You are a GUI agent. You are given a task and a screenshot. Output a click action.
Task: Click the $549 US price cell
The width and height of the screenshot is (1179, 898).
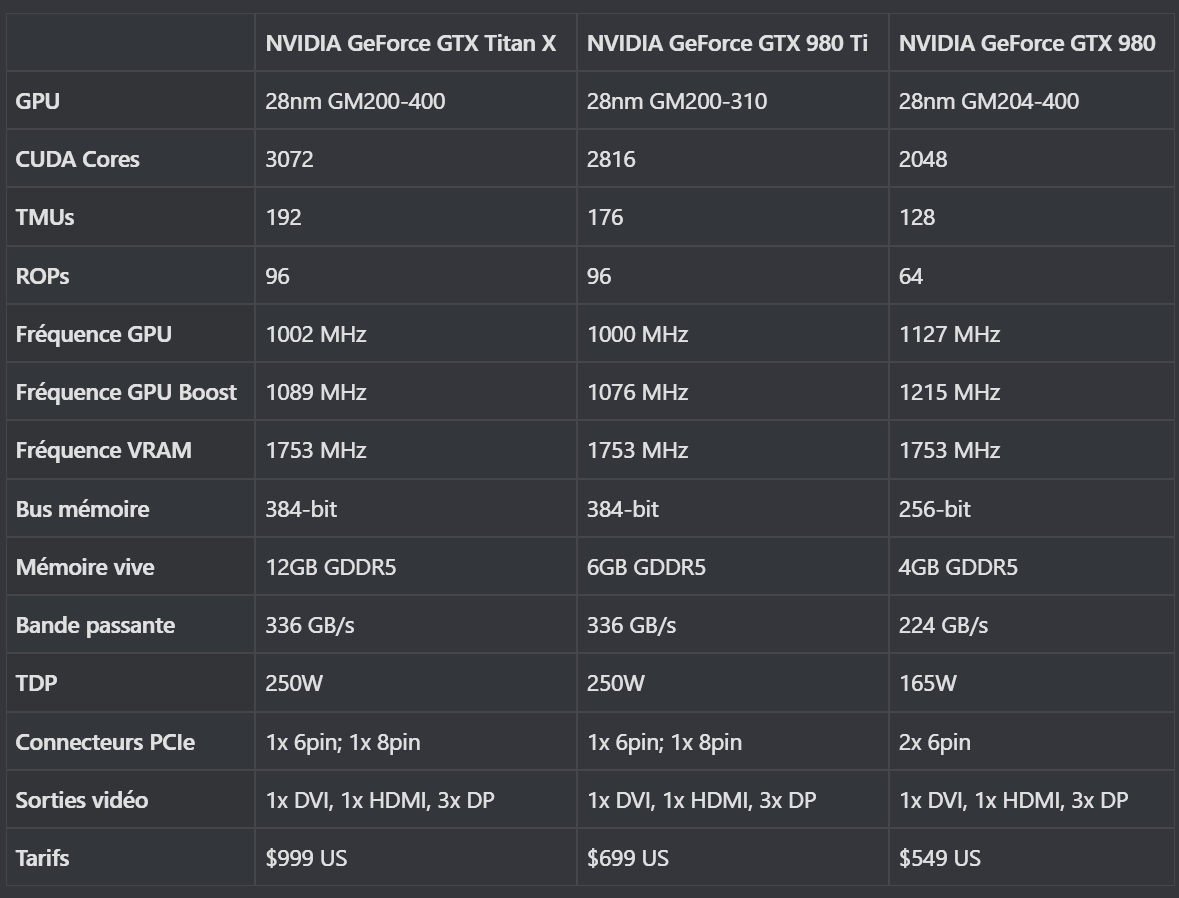tap(940, 858)
